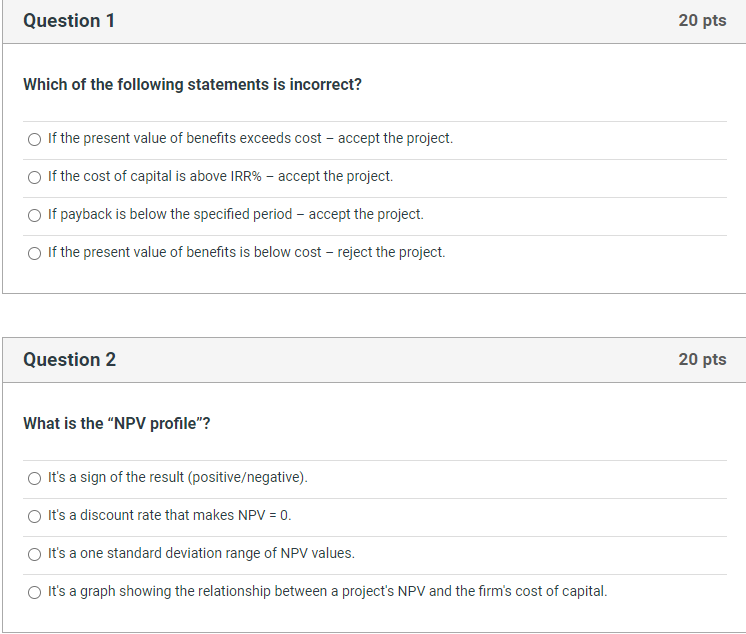Click answer text 'If payback is below the specified period'
The image size is (746, 634).
pyautogui.click(x=235, y=214)
